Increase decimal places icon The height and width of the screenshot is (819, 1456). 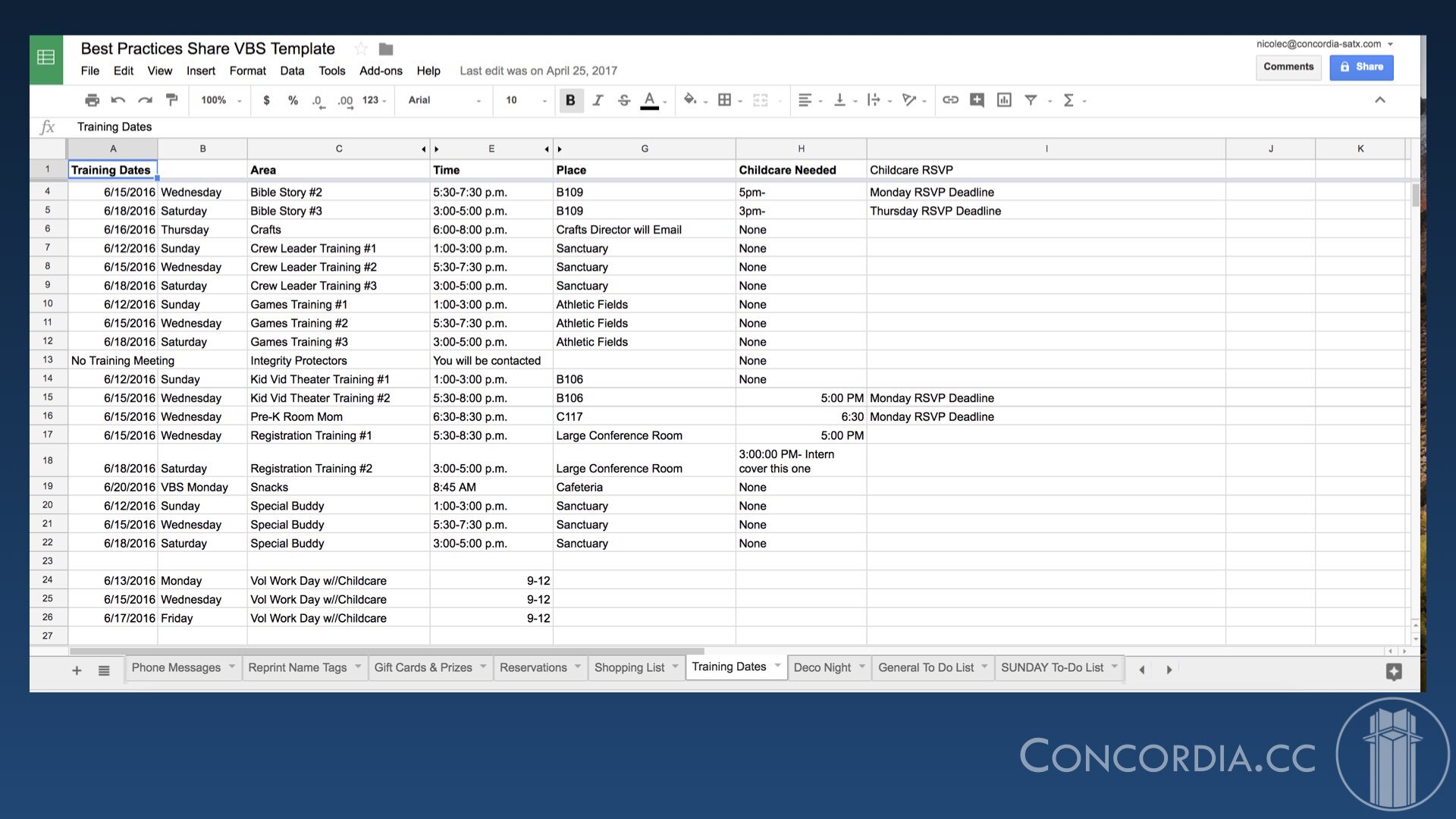[x=346, y=101]
